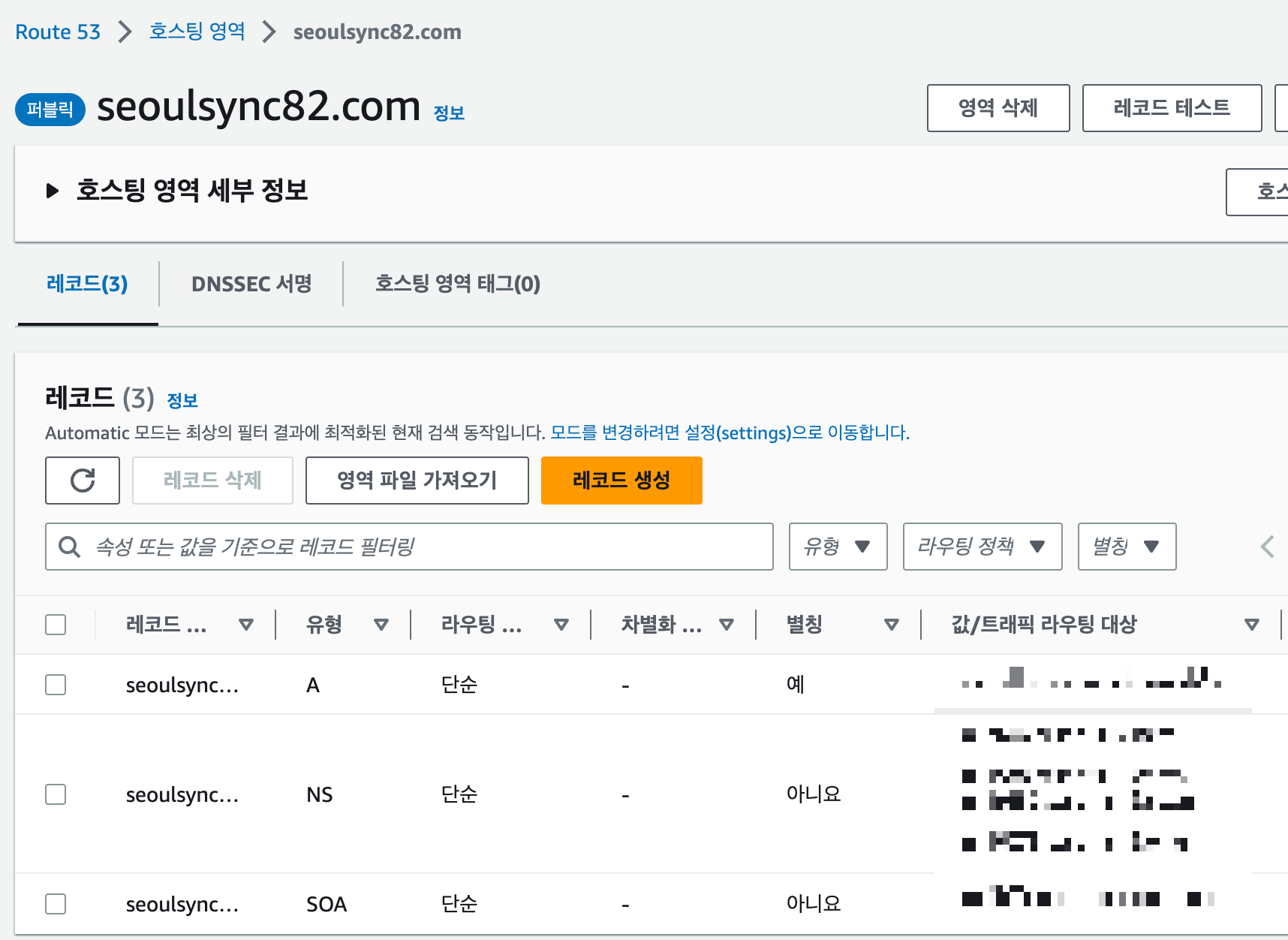Go to 호스팅 영역 breadcrumb link

[x=197, y=32]
